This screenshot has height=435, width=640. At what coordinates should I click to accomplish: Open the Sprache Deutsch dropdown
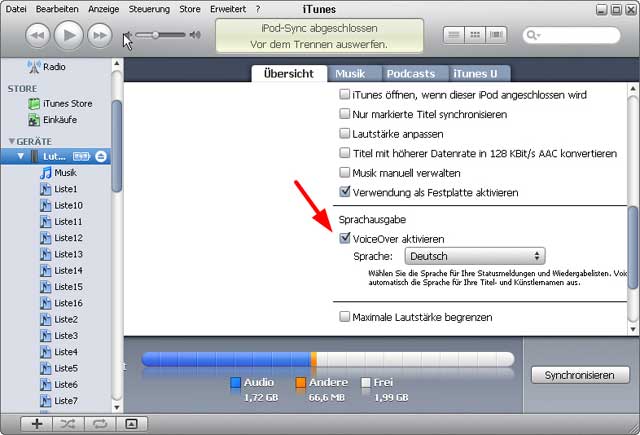(475, 256)
